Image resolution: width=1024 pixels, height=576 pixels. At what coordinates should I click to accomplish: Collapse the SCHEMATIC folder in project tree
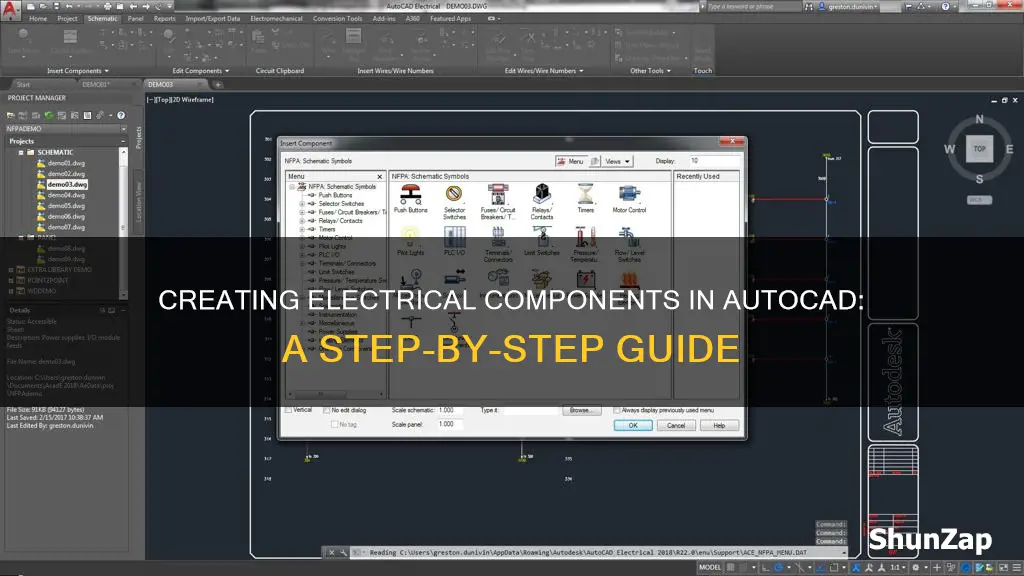click(21, 152)
